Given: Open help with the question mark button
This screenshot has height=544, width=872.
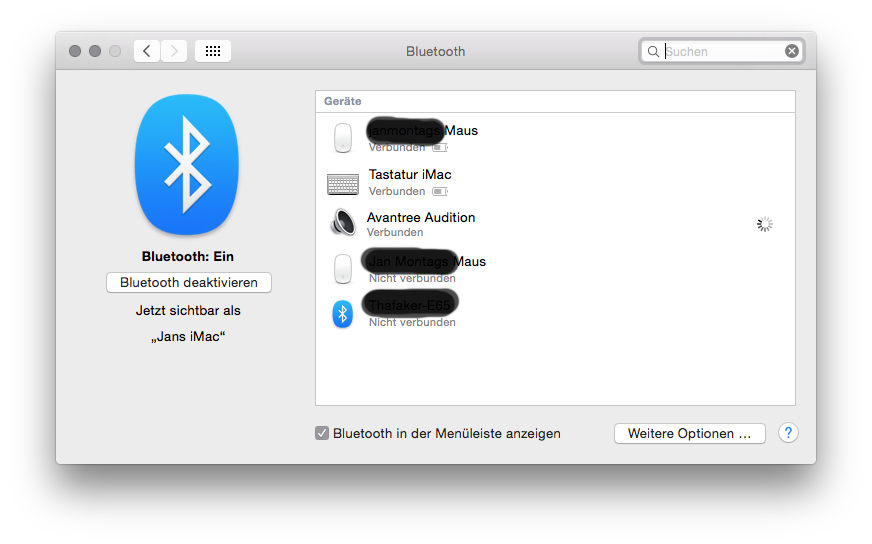Looking at the screenshot, I should tap(788, 433).
